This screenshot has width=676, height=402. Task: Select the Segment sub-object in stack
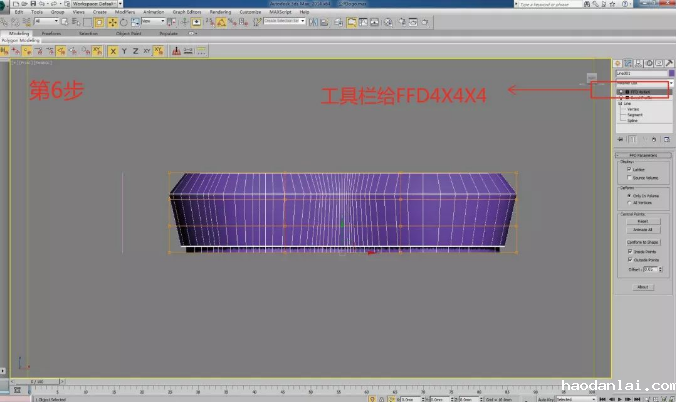tap(635, 115)
